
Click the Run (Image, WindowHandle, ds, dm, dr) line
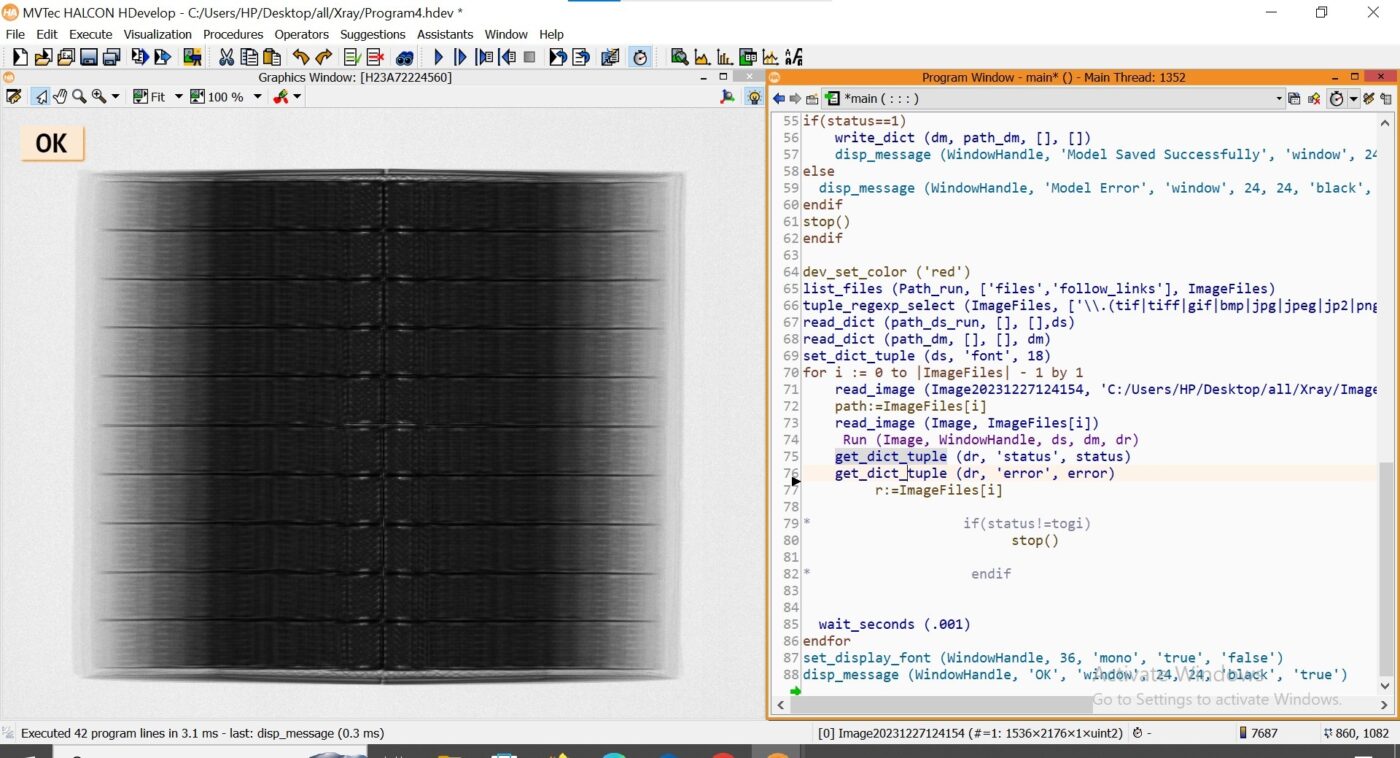pos(990,440)
